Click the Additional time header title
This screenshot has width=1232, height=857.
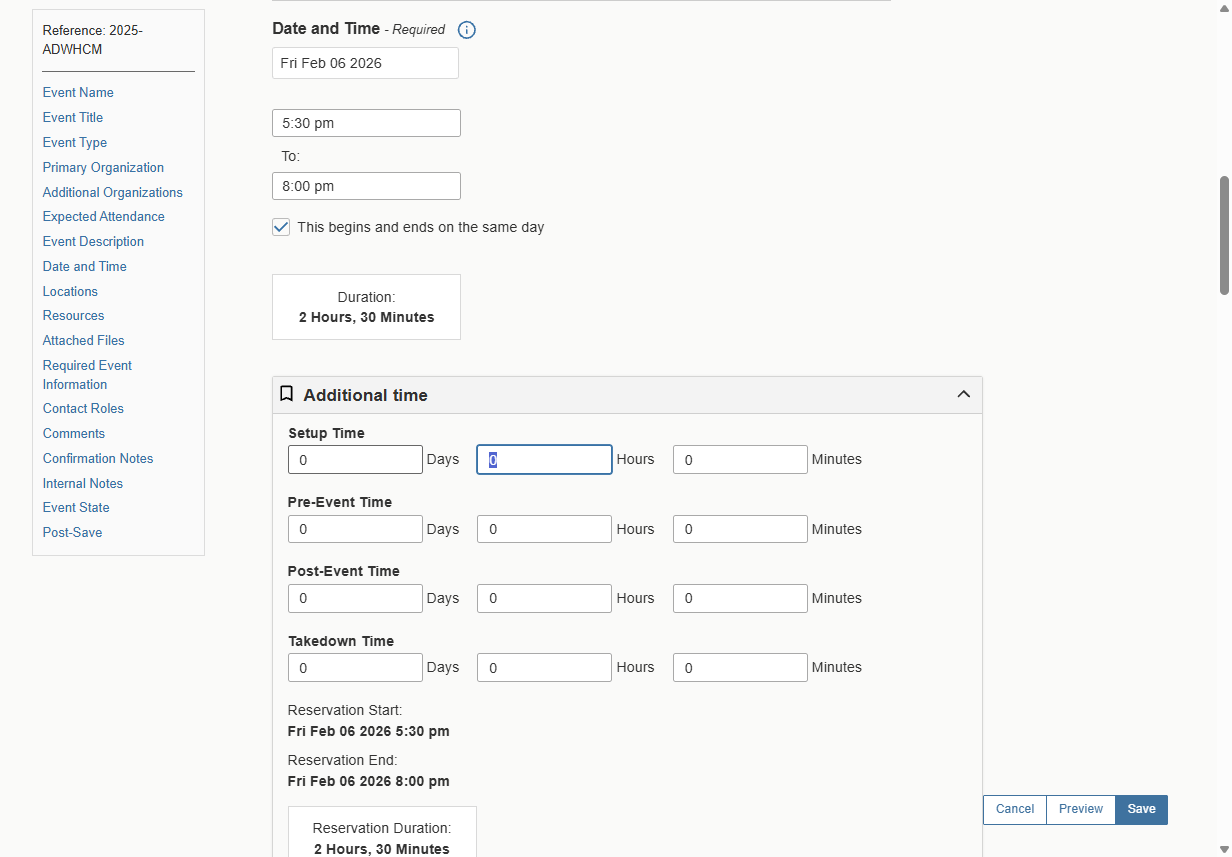(365, 395)
